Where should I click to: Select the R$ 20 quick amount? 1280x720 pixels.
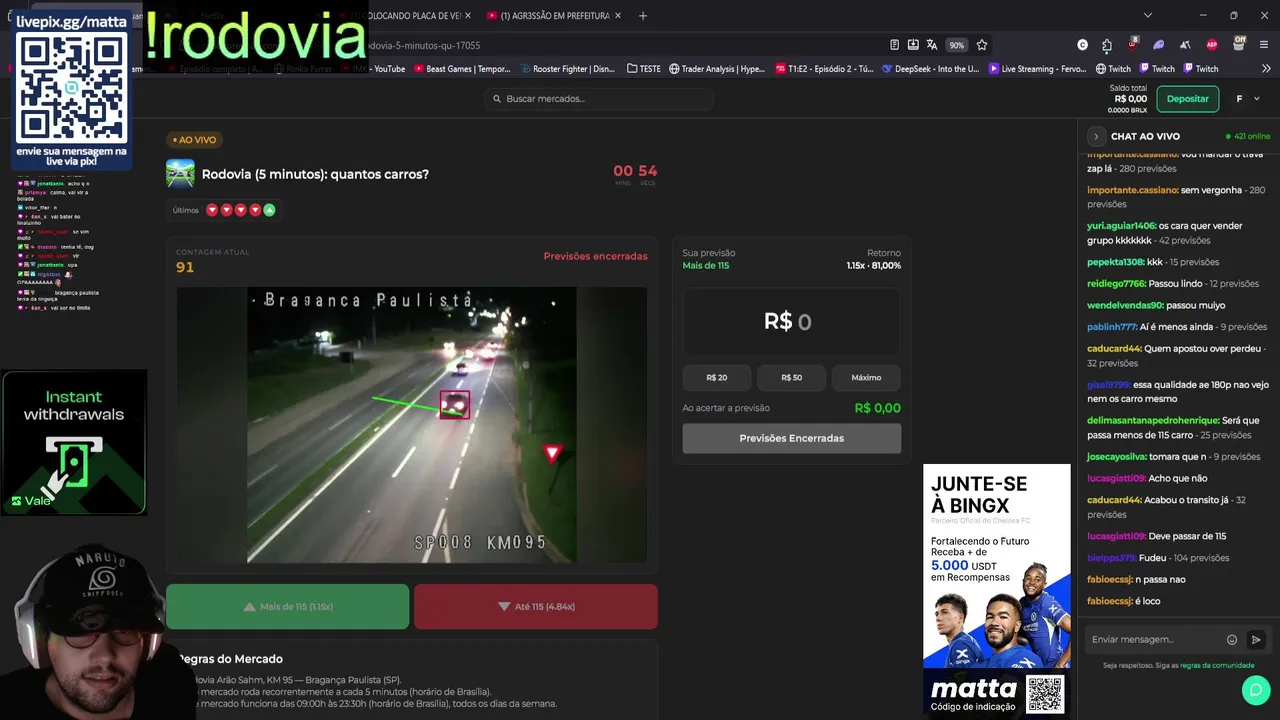[717, 377]
